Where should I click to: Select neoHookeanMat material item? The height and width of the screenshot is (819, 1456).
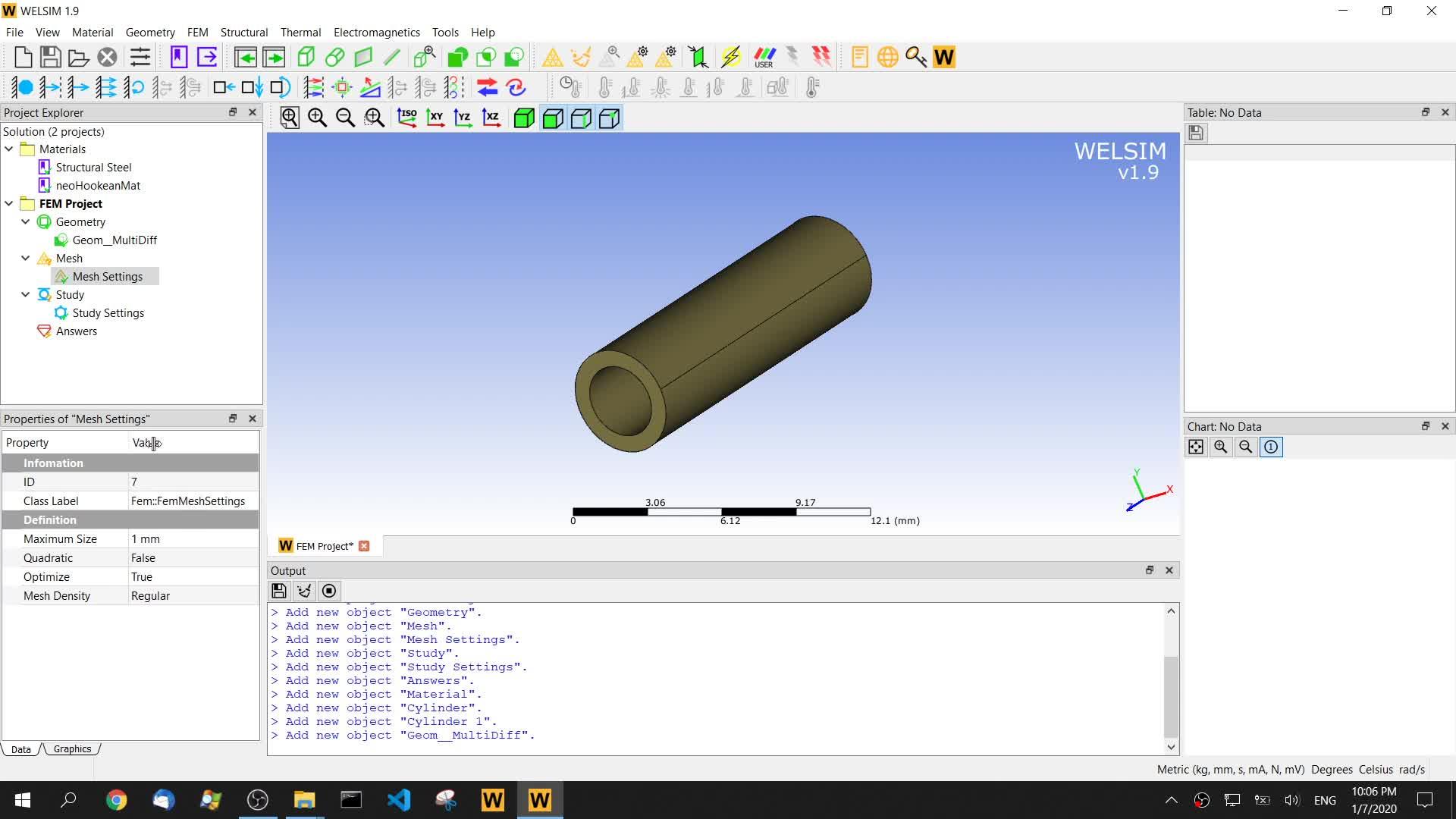[x=98, y=186]
